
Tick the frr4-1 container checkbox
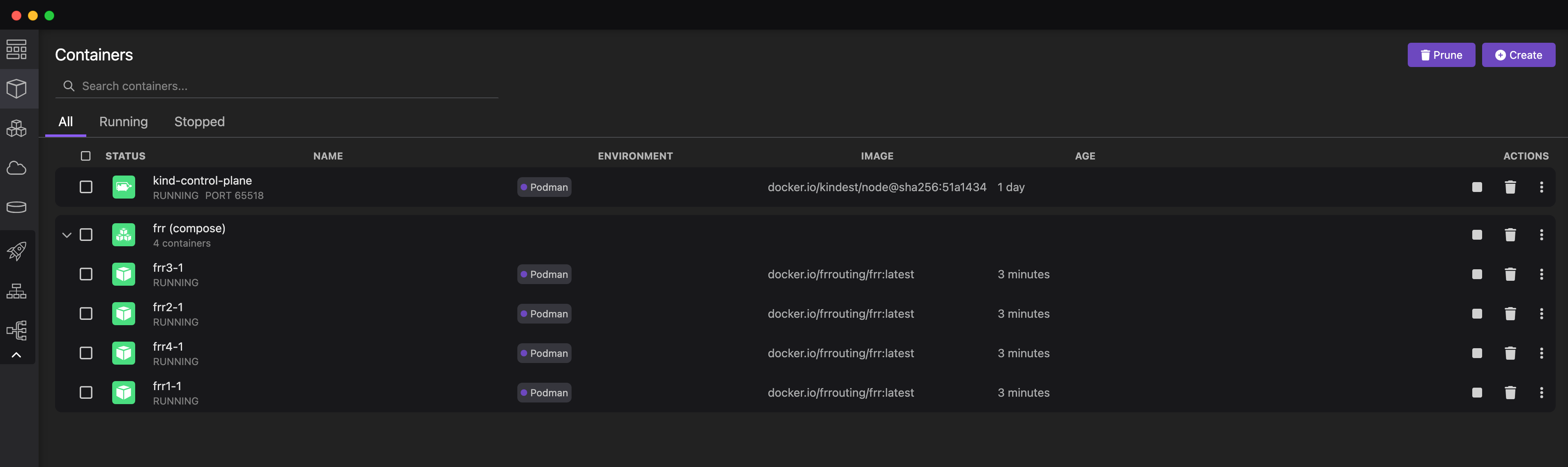86,353
